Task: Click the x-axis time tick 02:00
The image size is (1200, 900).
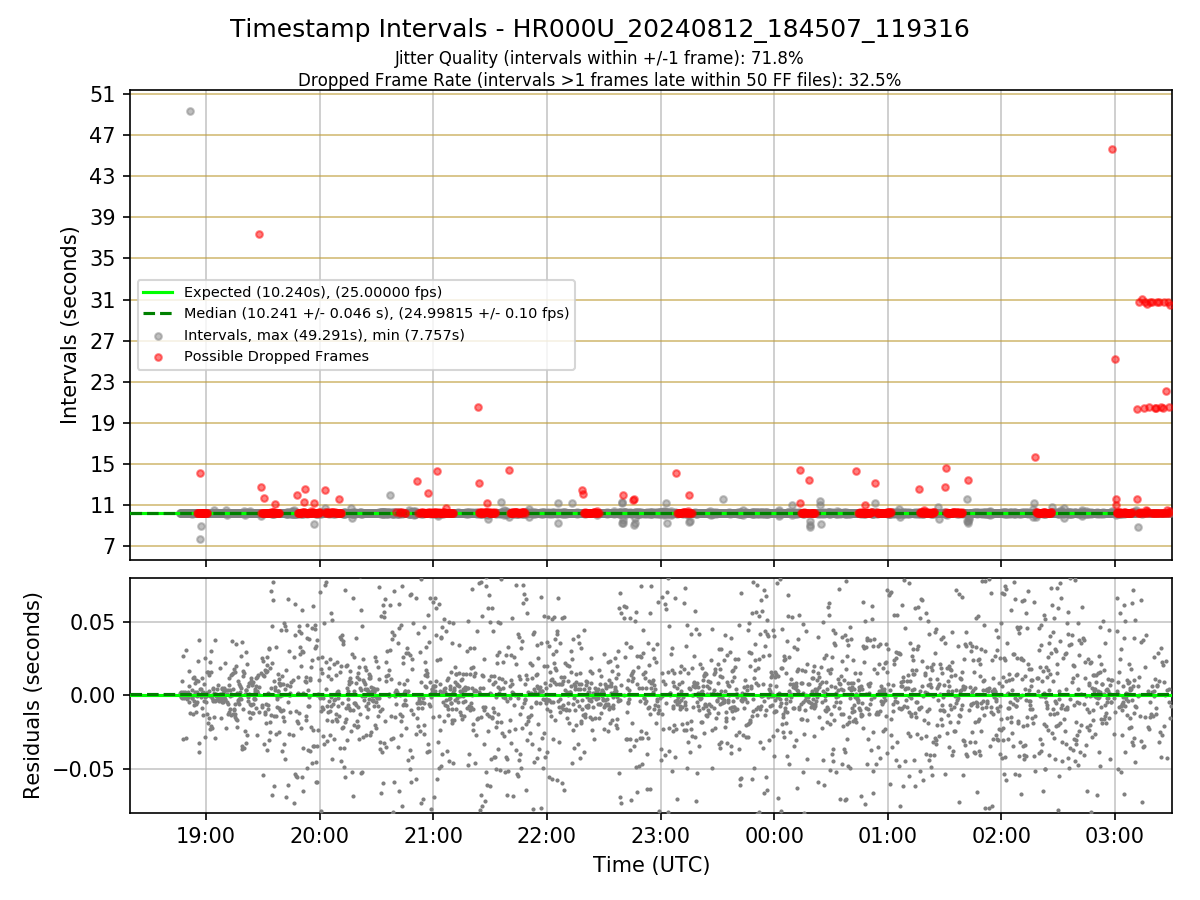Action: [1001, 835]
